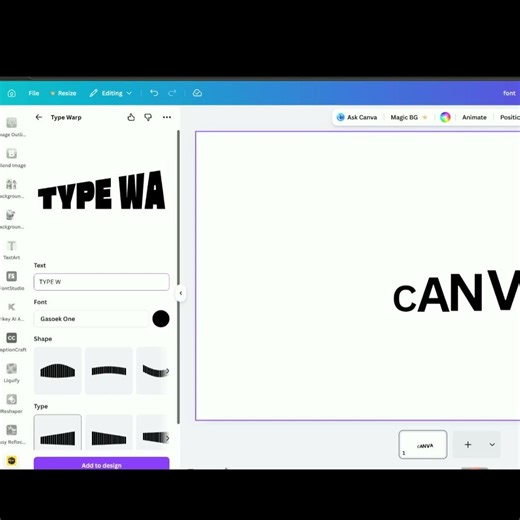Like the Type Warp app with thumbs up
Screen dimensions: 520x520
tap(131, 117)
